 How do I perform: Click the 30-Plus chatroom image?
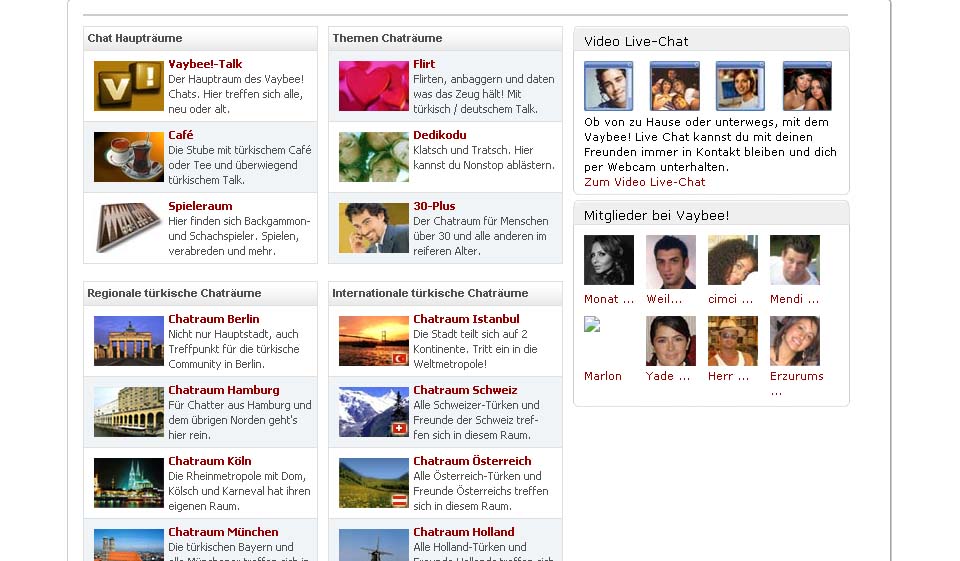tap(374, 228)
